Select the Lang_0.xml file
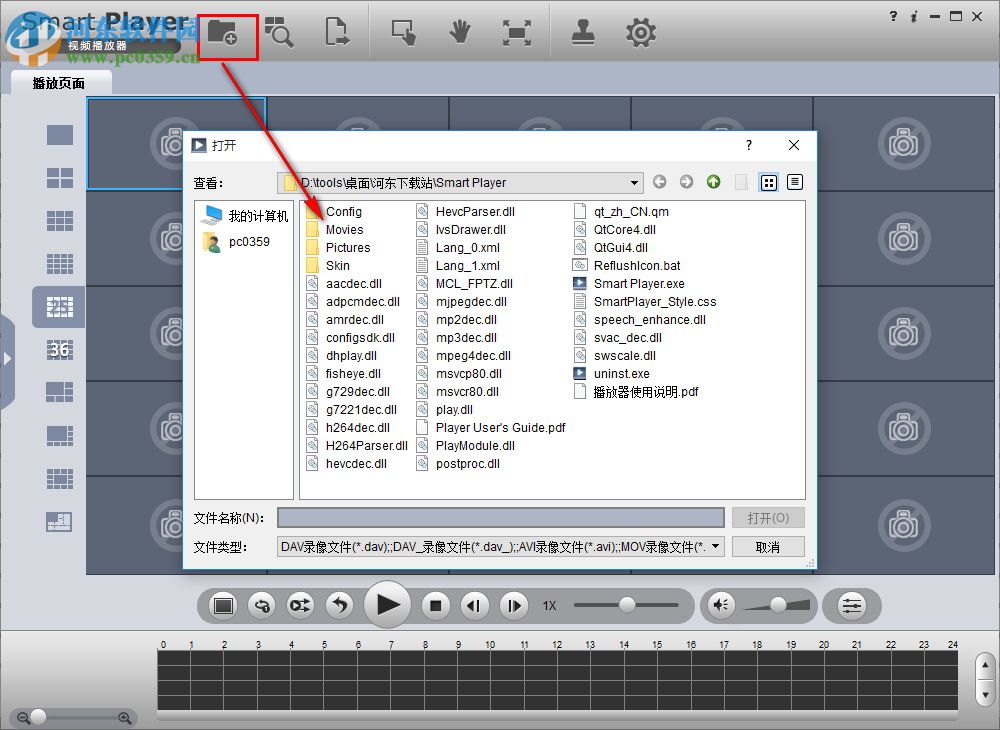Viewport: 1000px width, 730px height. point(458,247)
